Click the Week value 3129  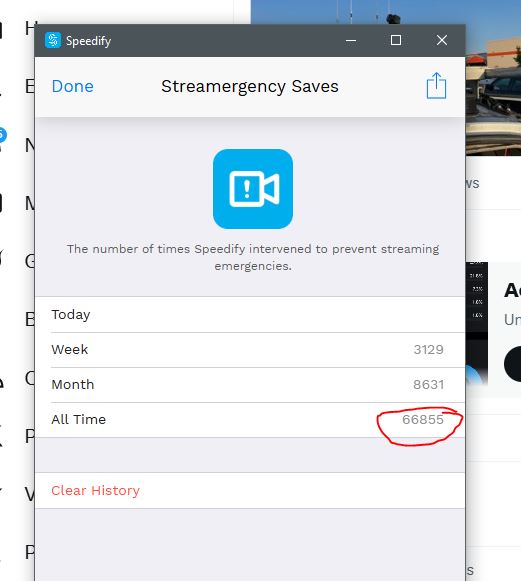point(428,349)
